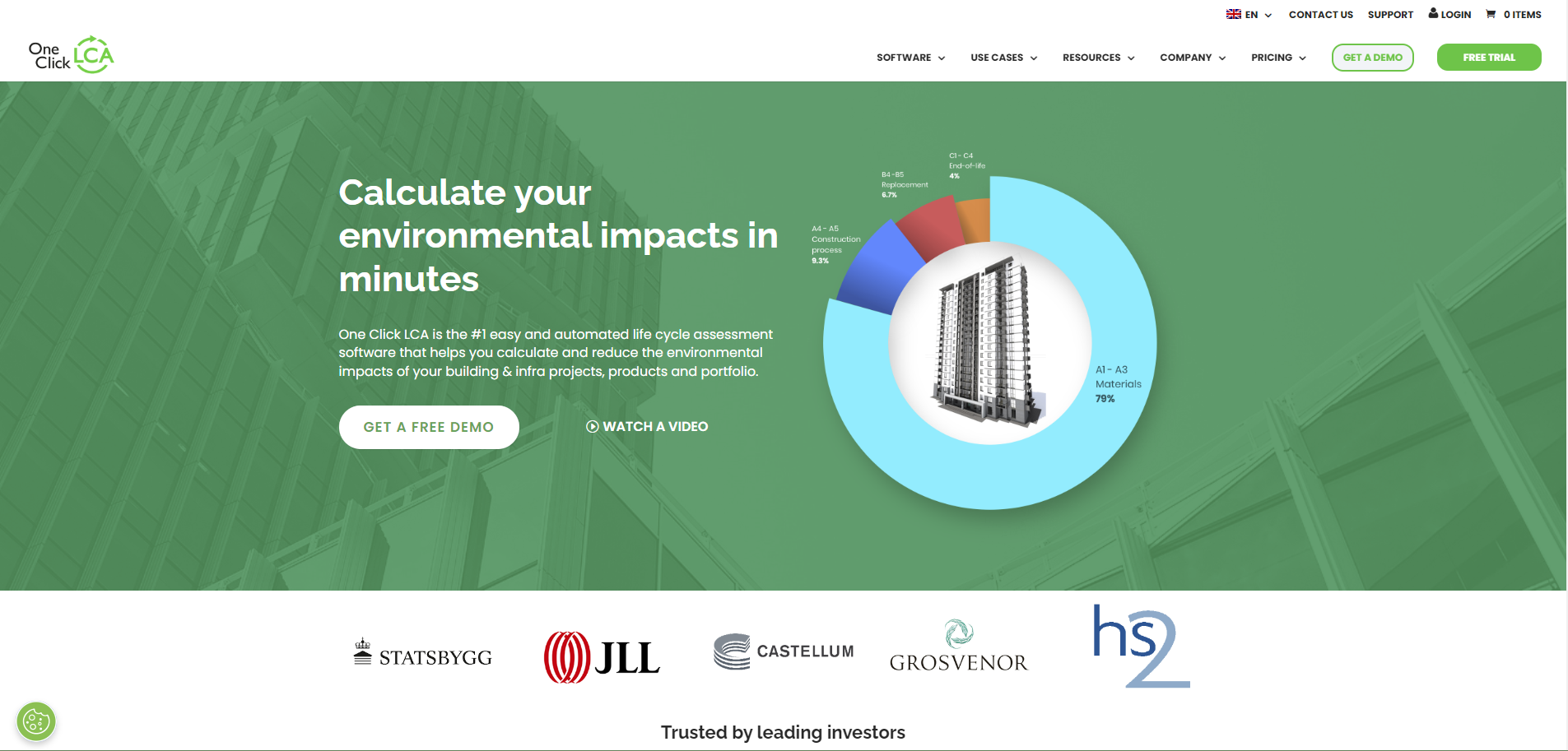Click the JLL logo
Screen dimensions: 1568x751
coord(602,657)
